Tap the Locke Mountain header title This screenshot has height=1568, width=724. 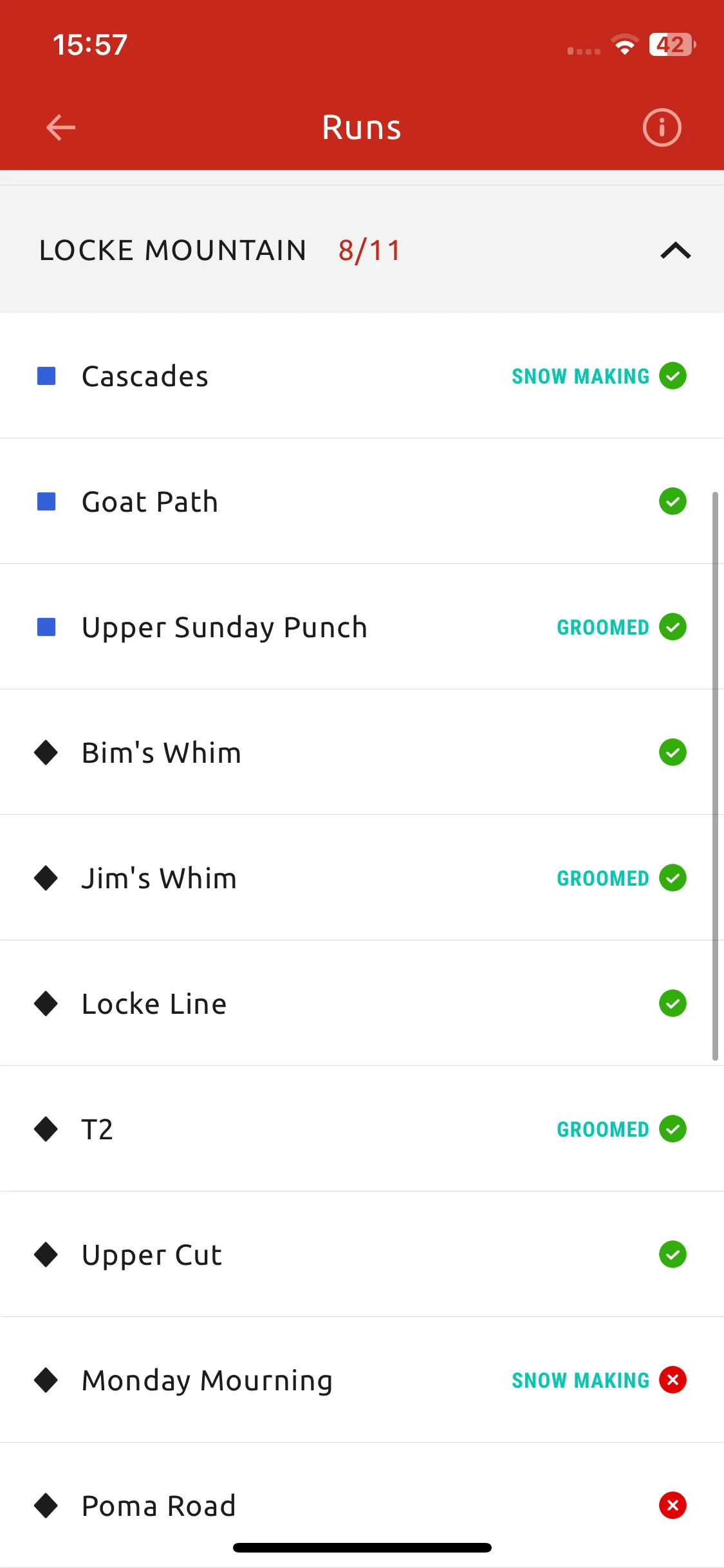point(172,250)
